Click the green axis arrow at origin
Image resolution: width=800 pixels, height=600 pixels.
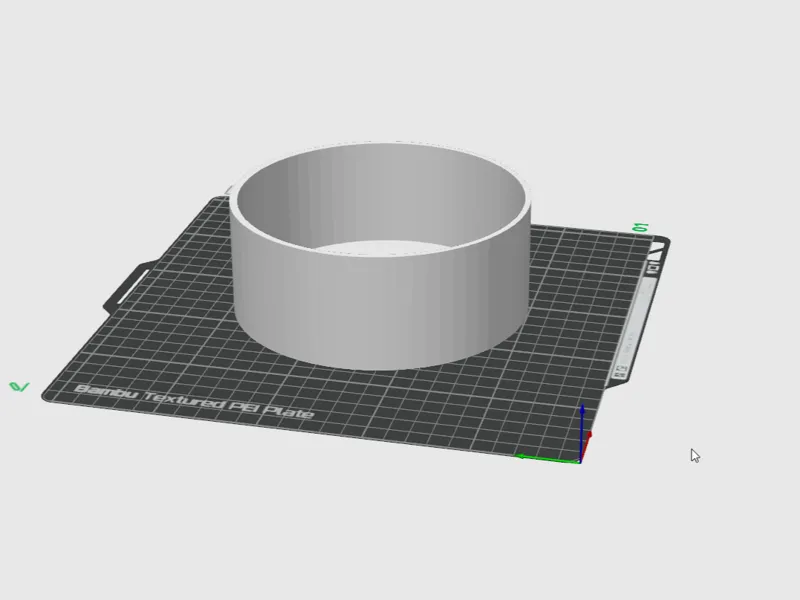point(548,458)
